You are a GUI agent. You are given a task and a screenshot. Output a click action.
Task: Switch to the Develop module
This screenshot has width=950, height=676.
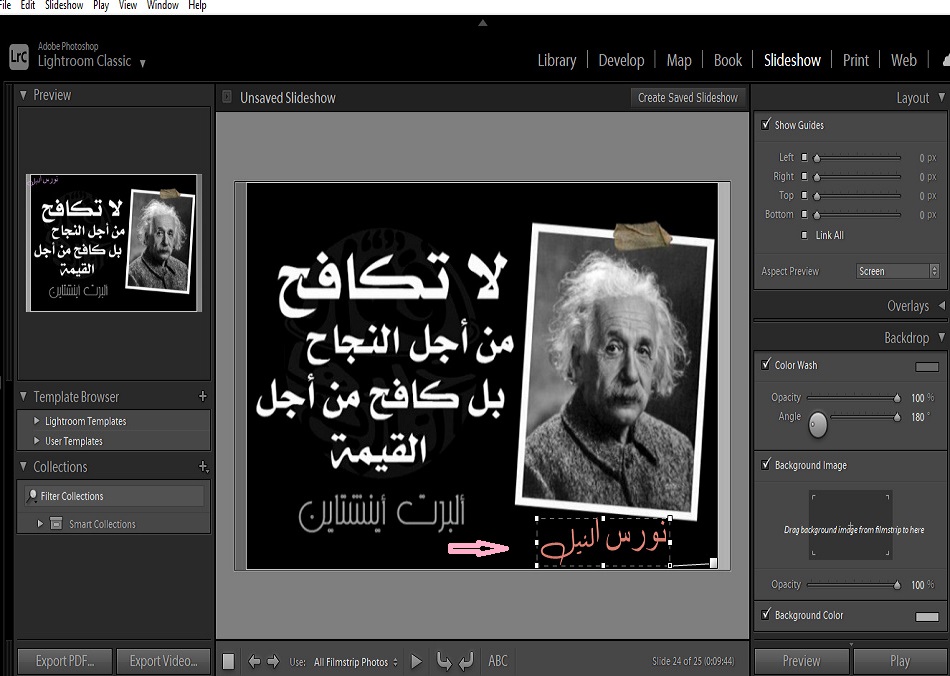(x=621, y=60)
